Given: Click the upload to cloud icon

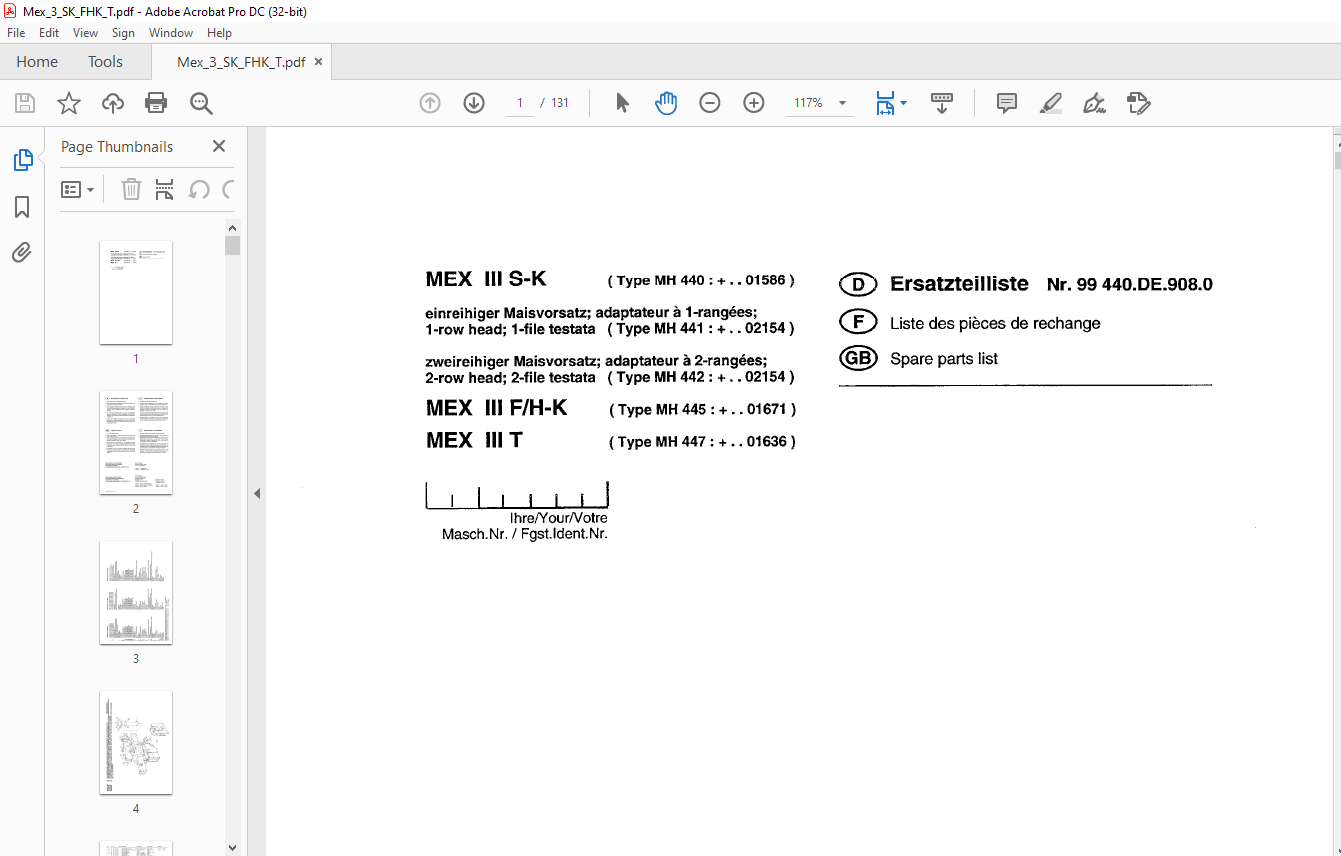Looking at the screenshot, I should [113, 103].
